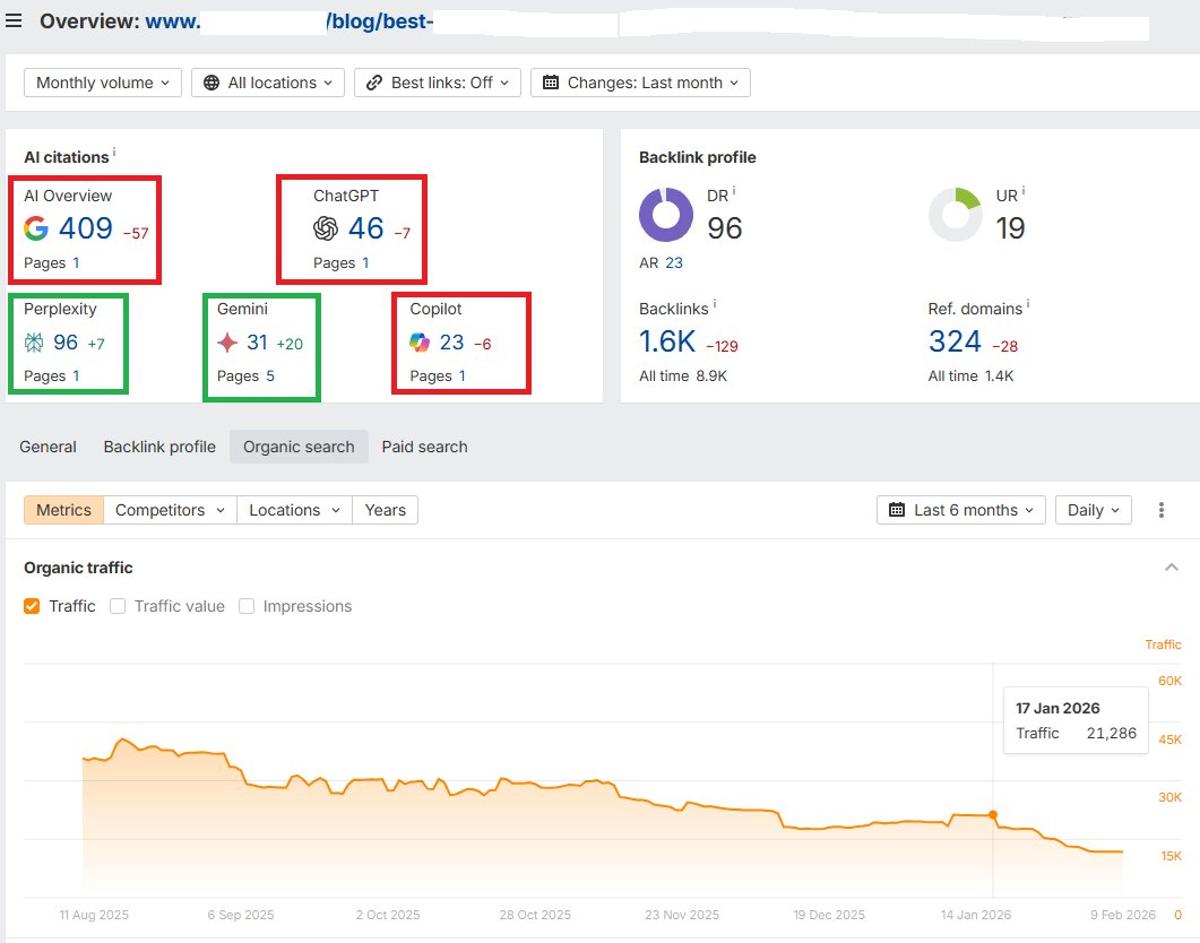The width and height of the screenshot is (1200, 943).
Task: Click the Google icon under AI Overview
Action: pyautogui.click(x=36, y=227)
